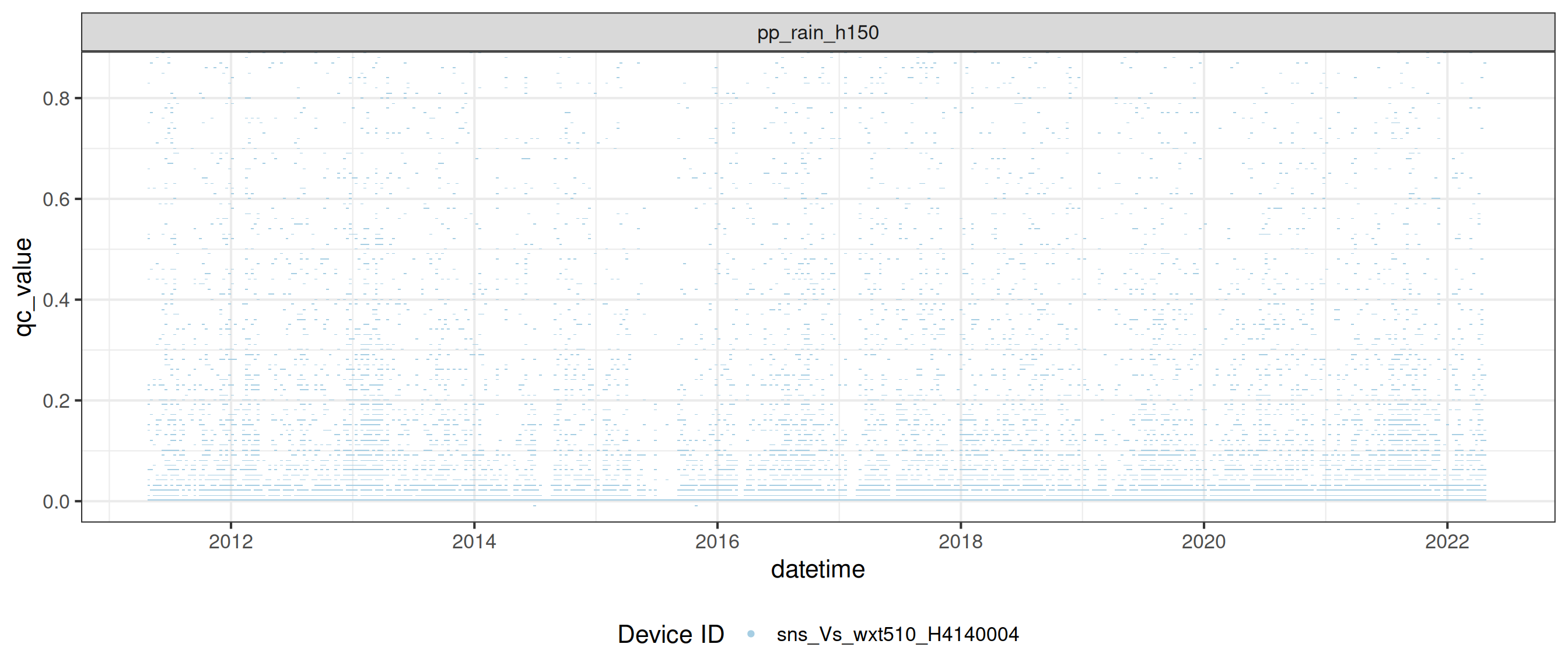Click the 0.8 y-axis tick label

(x=56, y=98)
